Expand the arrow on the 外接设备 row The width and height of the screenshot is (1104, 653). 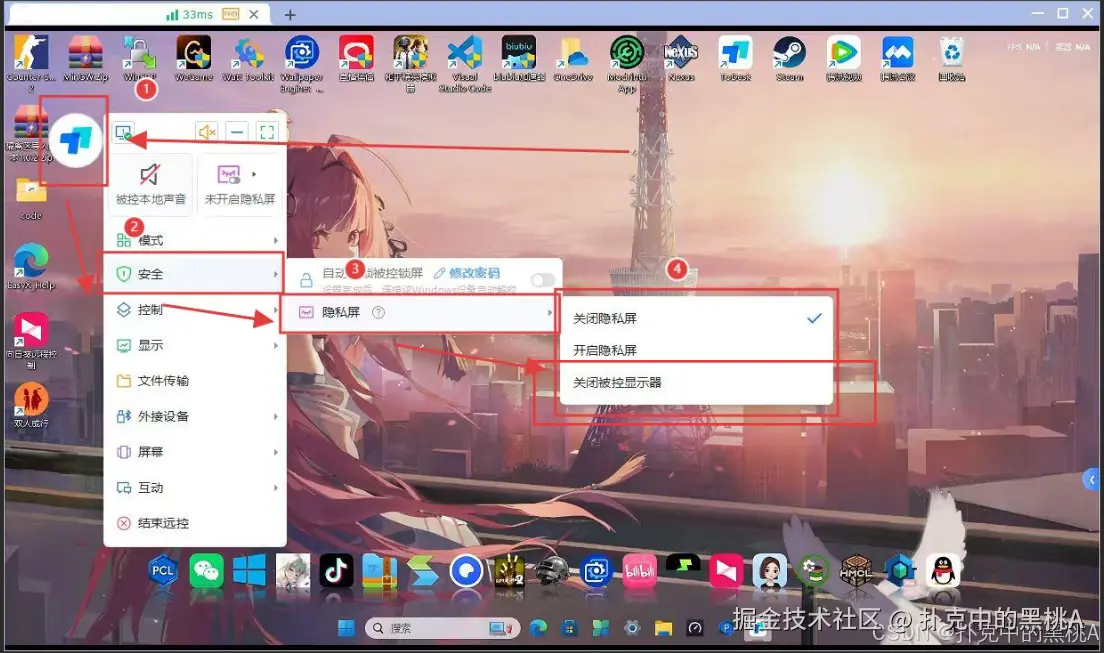[x=275, y=416]
